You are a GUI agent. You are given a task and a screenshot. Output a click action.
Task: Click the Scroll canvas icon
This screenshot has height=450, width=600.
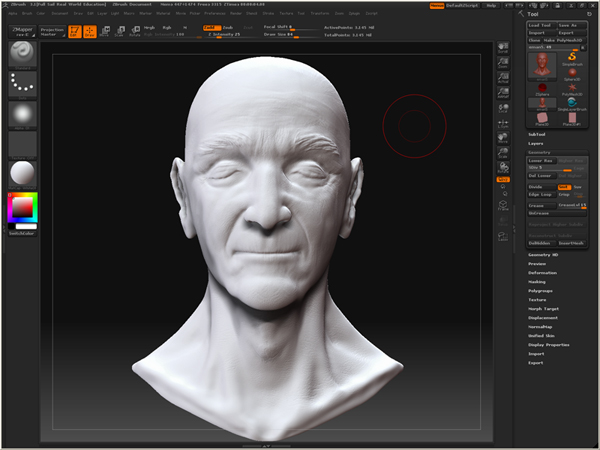pos(503,48)
